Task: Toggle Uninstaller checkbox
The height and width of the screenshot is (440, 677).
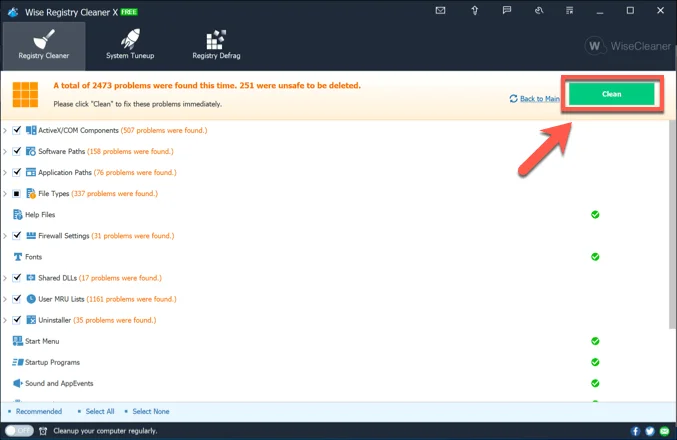Action: [16, 320]
